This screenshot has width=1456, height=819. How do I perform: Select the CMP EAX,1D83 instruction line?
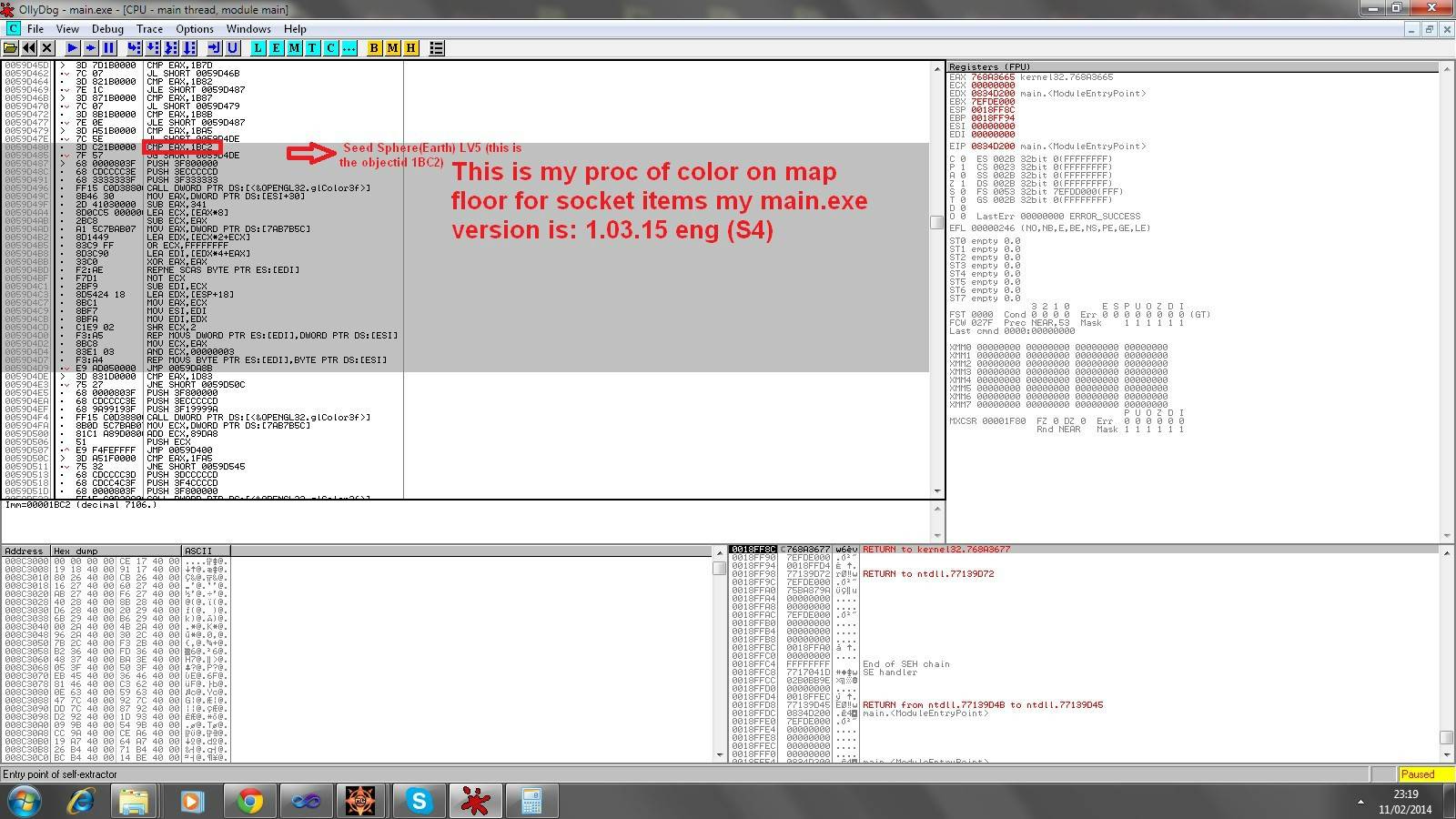pos(464,376)
